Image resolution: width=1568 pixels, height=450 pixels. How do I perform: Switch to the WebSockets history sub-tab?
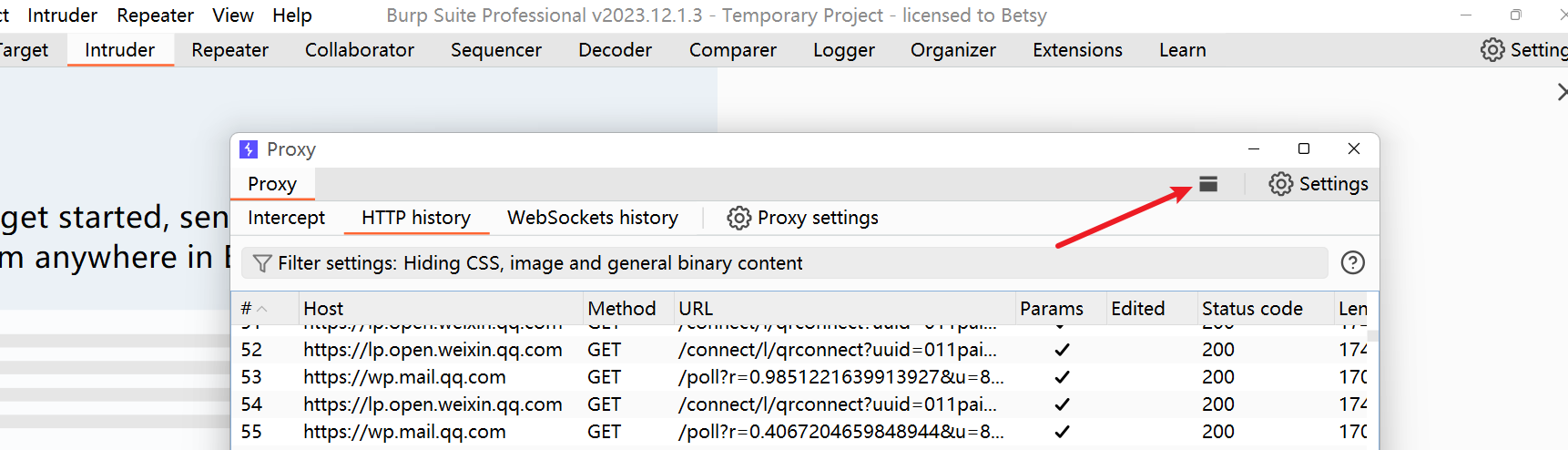tap(593, 218)
